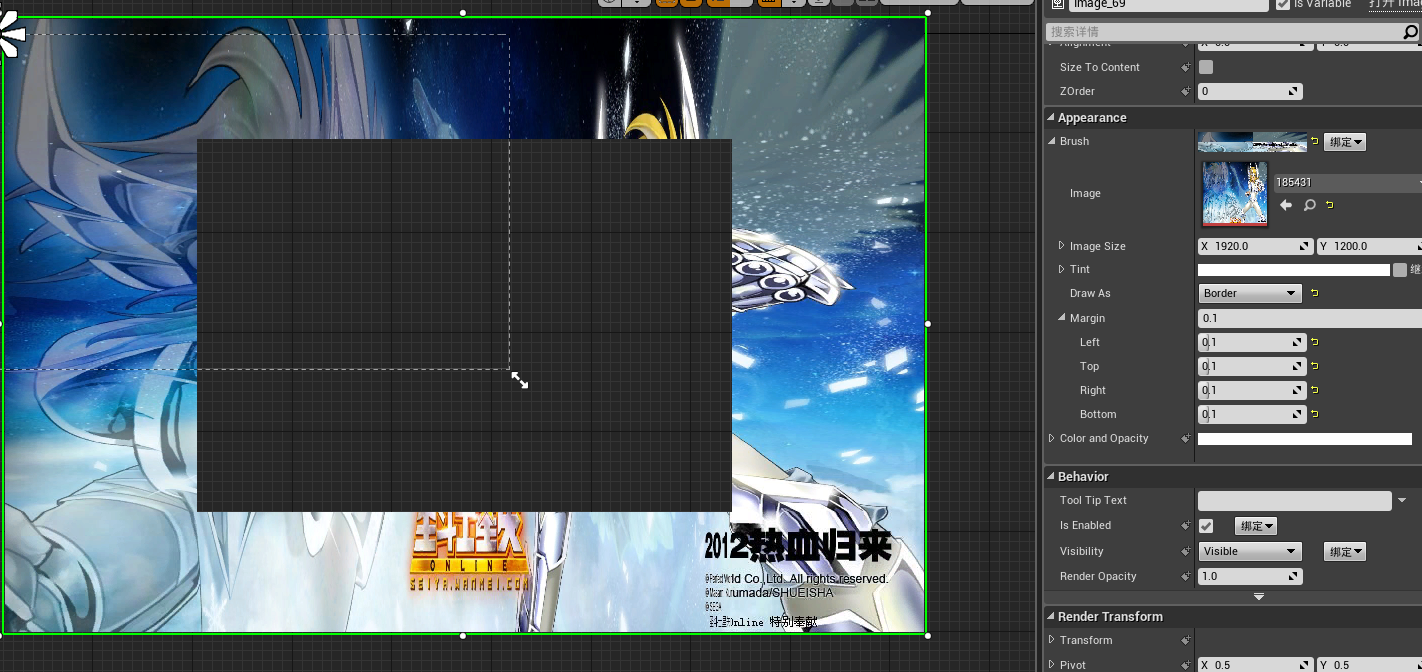This screenshot has width=1422, height=672.
Task: Use selected asset arrow under 185431
Action: coord(1286,205)
